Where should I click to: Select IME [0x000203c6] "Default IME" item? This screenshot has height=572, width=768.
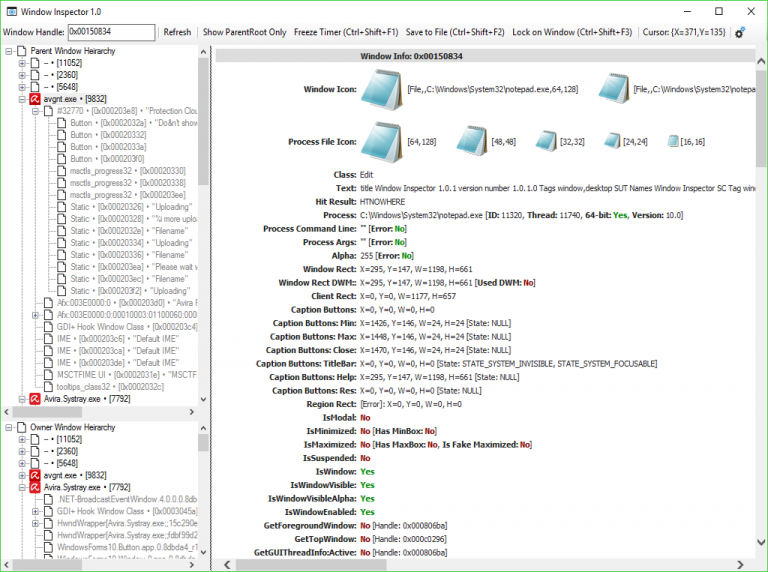[x=118, y=339]
